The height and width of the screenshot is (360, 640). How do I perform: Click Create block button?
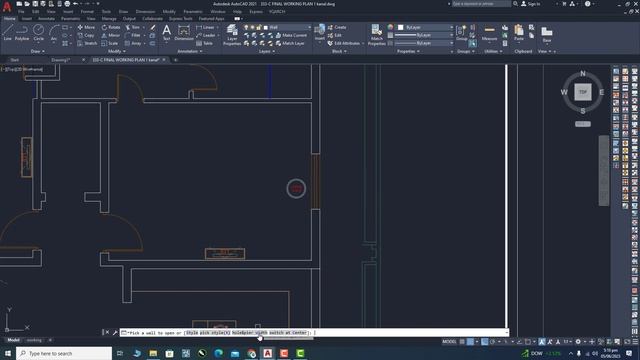(x=337, y=27)
